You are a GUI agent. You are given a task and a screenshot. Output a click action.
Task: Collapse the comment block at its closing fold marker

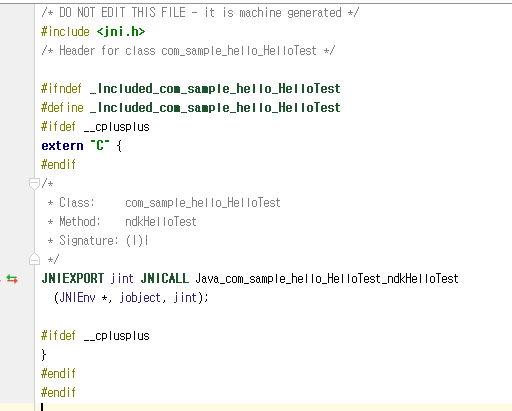tap(34, 259)
